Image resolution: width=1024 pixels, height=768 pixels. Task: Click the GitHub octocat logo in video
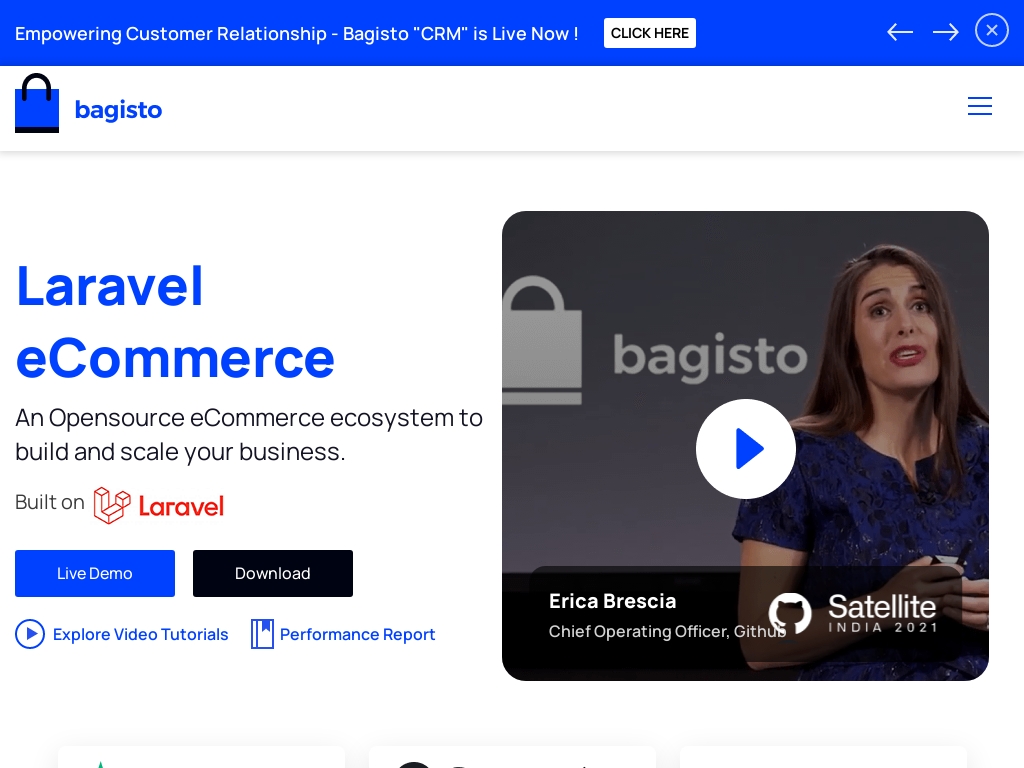[x=789, y=613]
